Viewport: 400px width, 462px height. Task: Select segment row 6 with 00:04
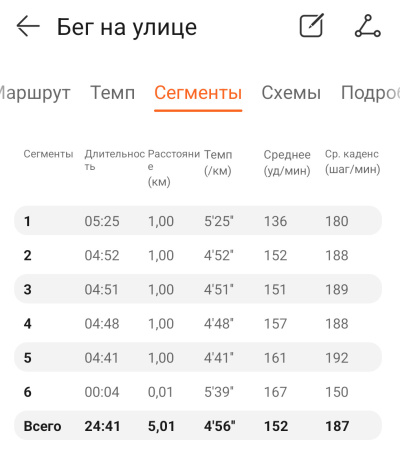[x=198, y=392]
